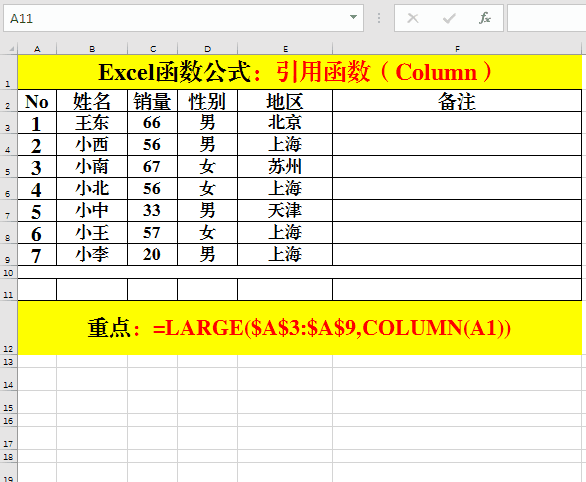
Task: Click the Enter checkmark formula bar icon
Action: click(449, 18)
